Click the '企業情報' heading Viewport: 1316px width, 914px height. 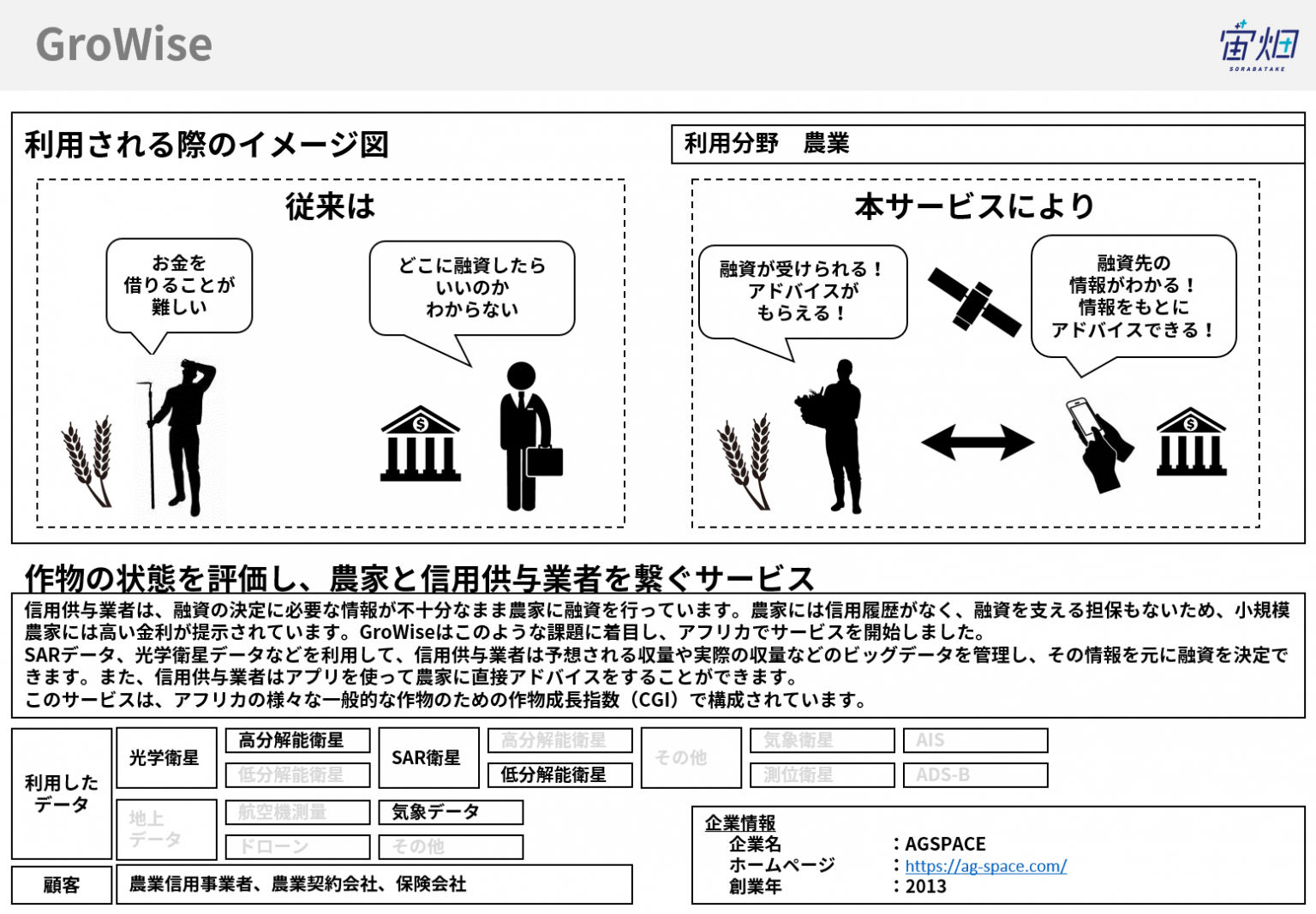pyautogui.click(x=740, y=823)
